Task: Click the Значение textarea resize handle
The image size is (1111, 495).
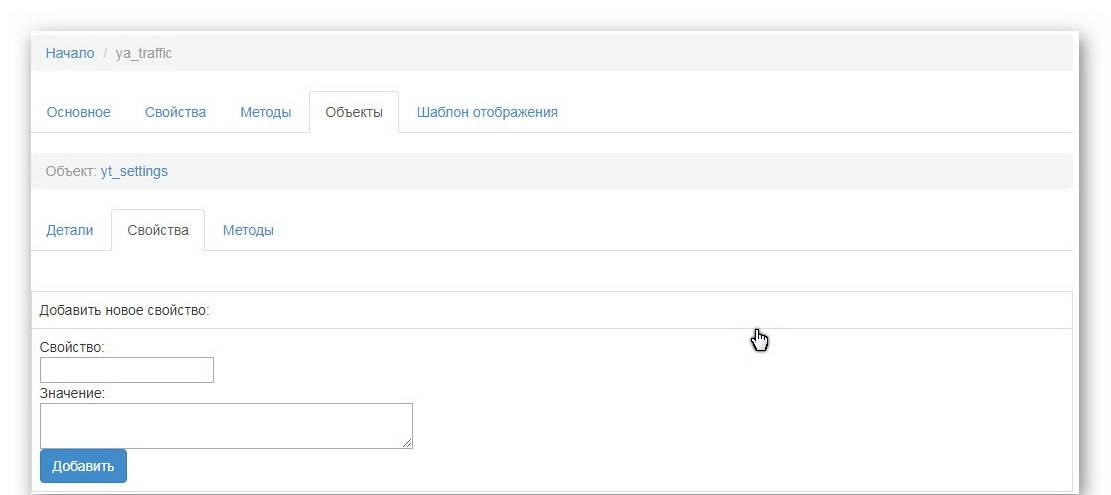Action: point(407,443)
